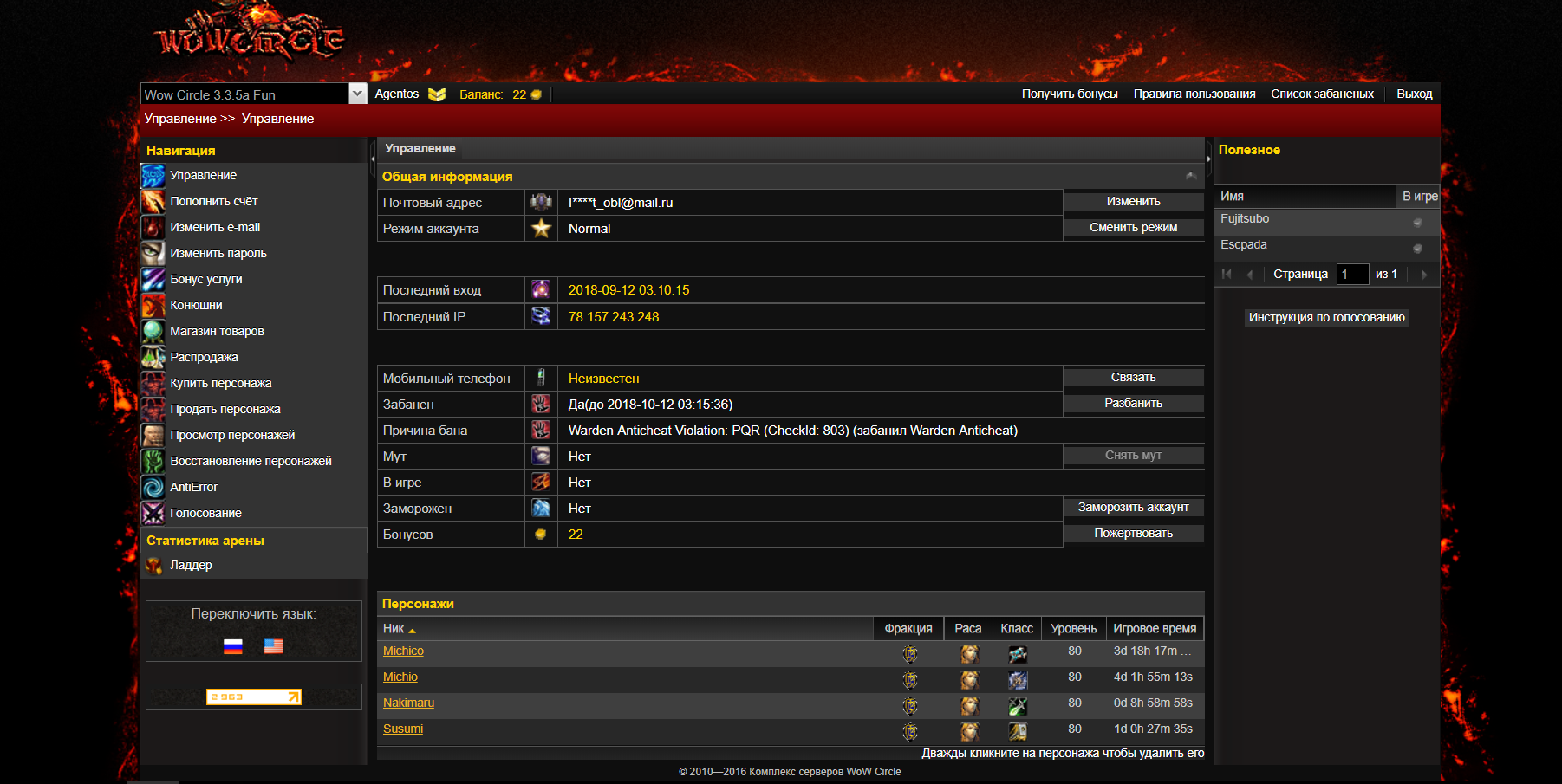Click the AntiError swirl icon in navigation
The width and height of the screenshot is (1562, 784).
[x=153, y=488]
